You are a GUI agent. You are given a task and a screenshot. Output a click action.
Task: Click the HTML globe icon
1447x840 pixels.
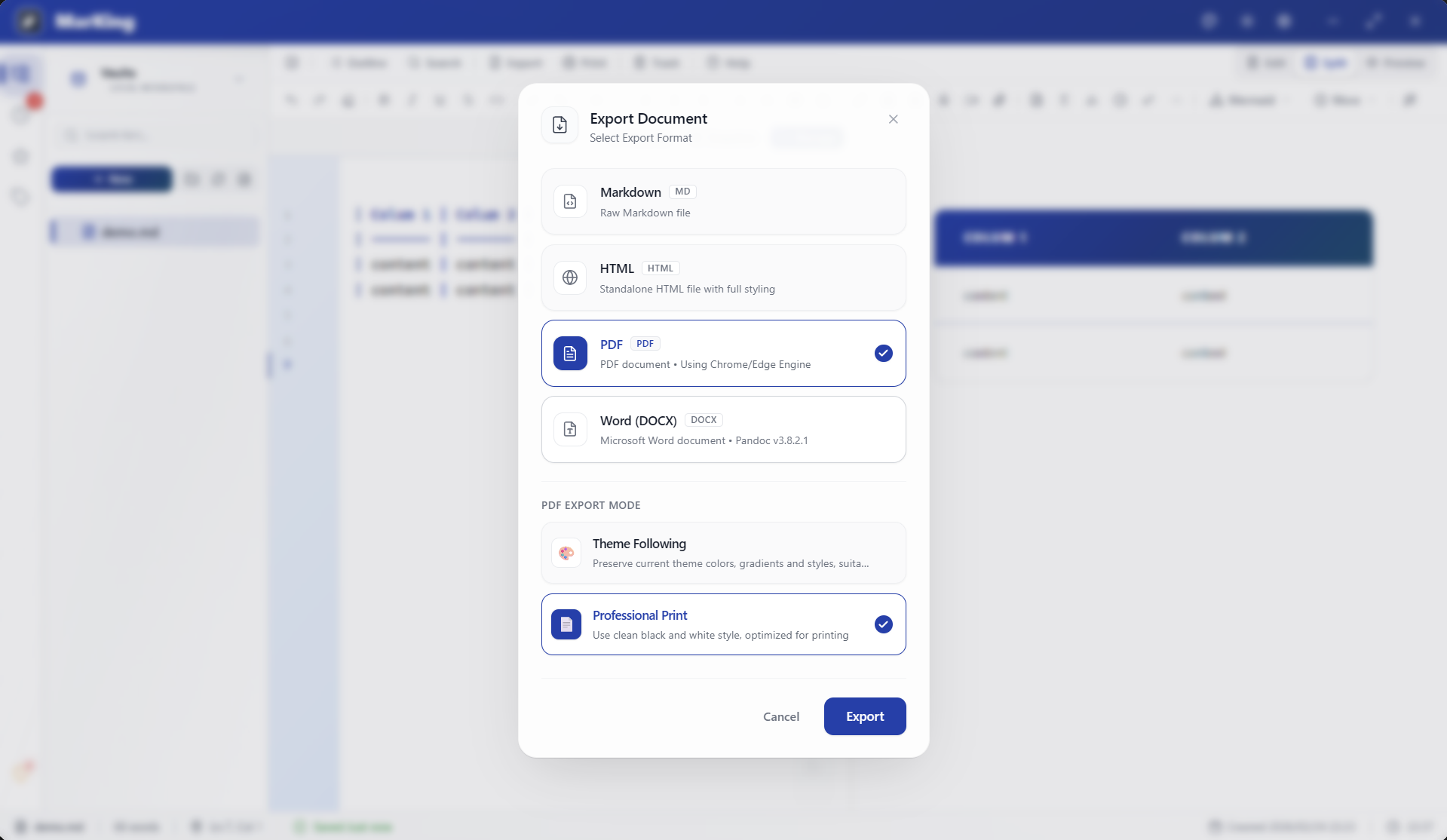(570, 278)
